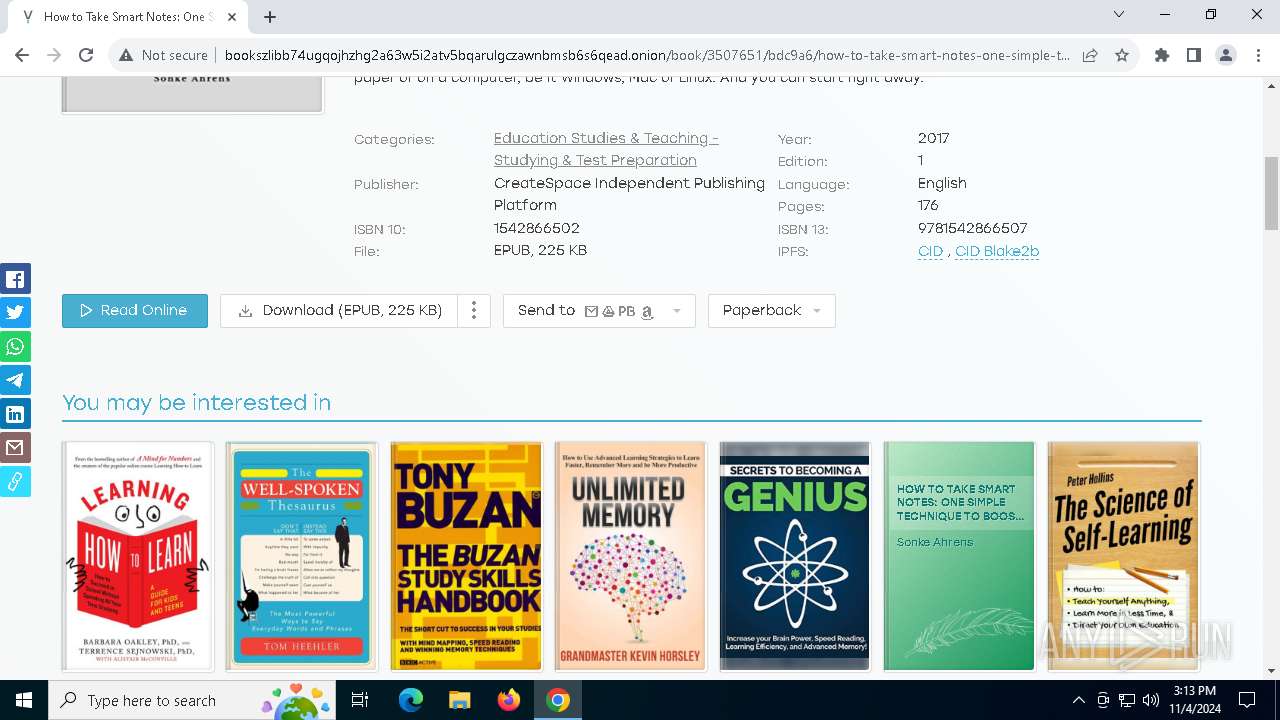Launch Firefox from the taskbar
The image size is (1280, 720).
tap(509, 700)
